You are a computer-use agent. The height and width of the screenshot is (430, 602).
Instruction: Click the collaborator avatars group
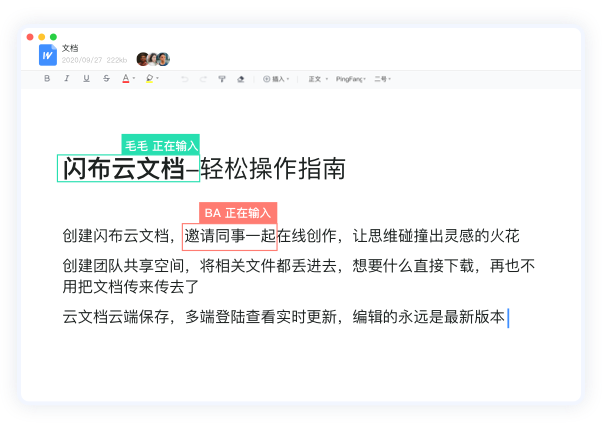[x=153, y=59]
